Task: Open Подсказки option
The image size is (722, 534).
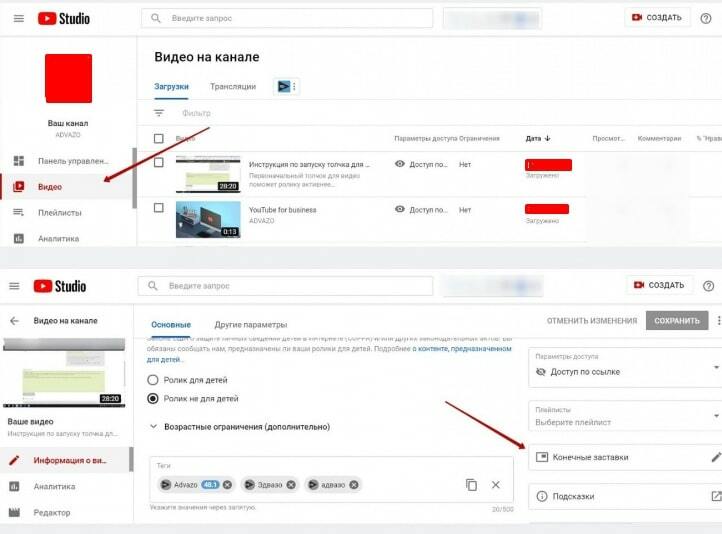Action: pyautogui.click(x=625, y=496)
